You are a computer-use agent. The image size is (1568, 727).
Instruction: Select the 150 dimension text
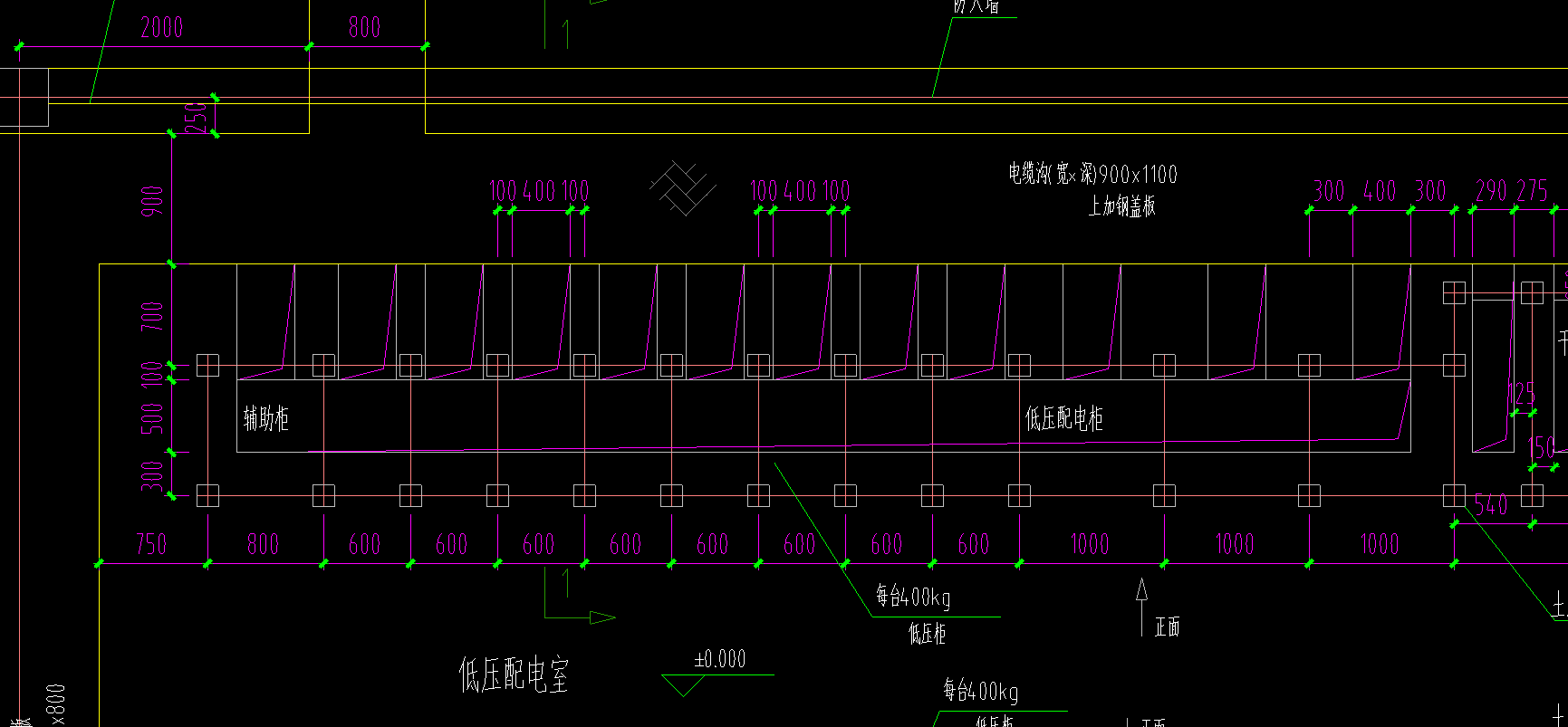1542,448
